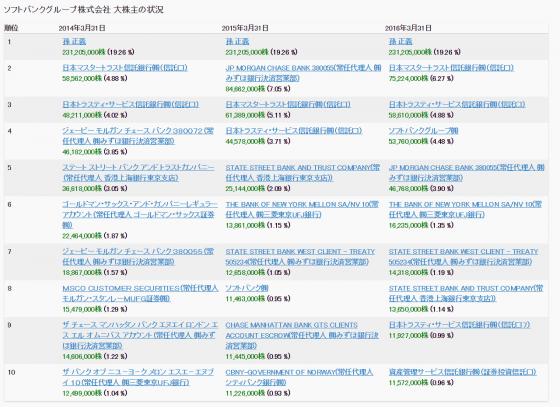
Task: Open JP MORGAN CHASE BANK link in 2015 column
Action: 304,73
